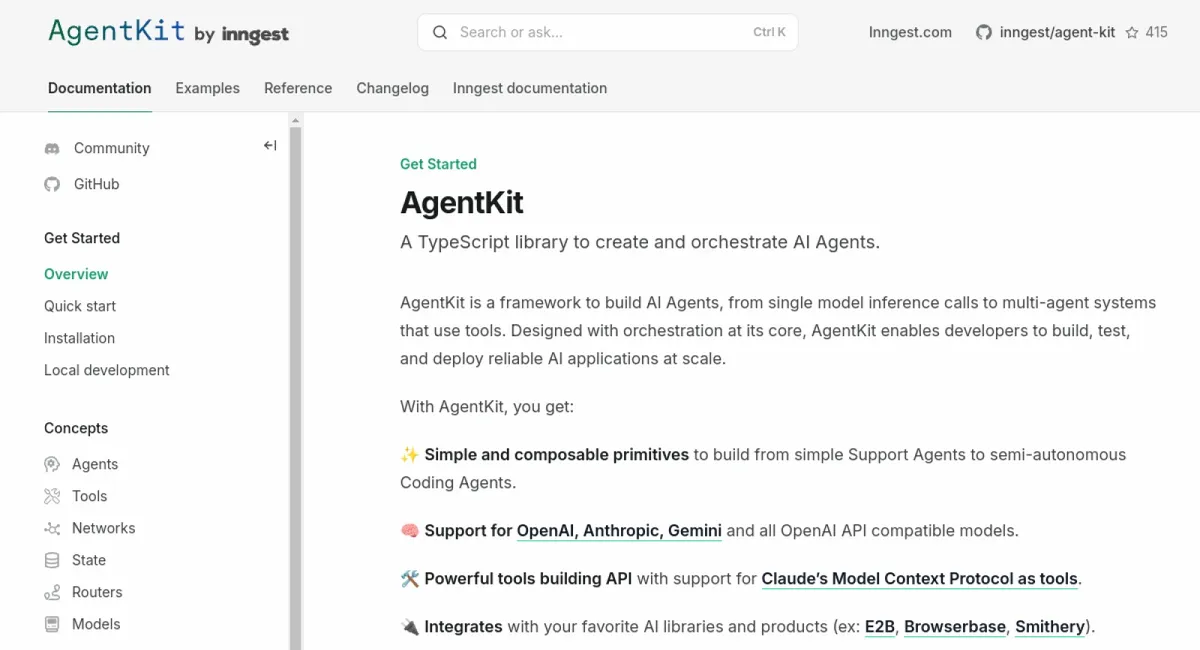Open the OpenAI, Anthropic, Gemini link
This screenshot has height=650, width=1200.
pos(619,530)
